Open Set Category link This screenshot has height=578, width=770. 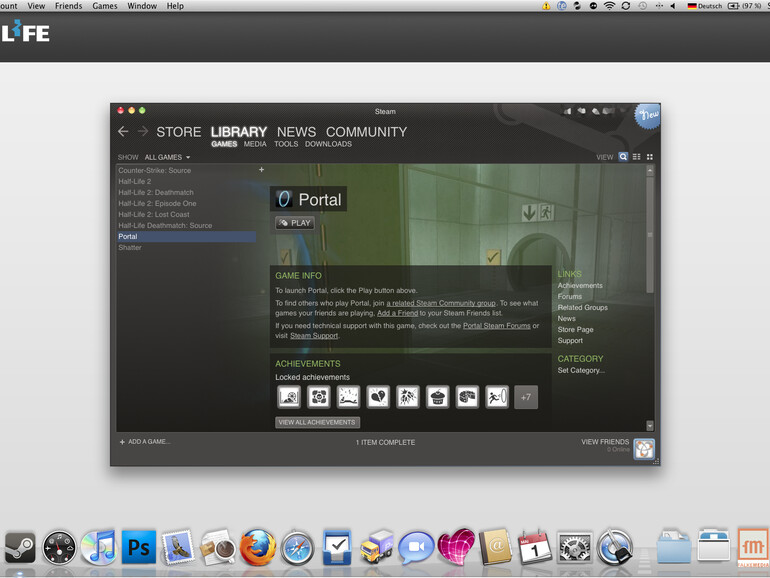pos(581,370)
